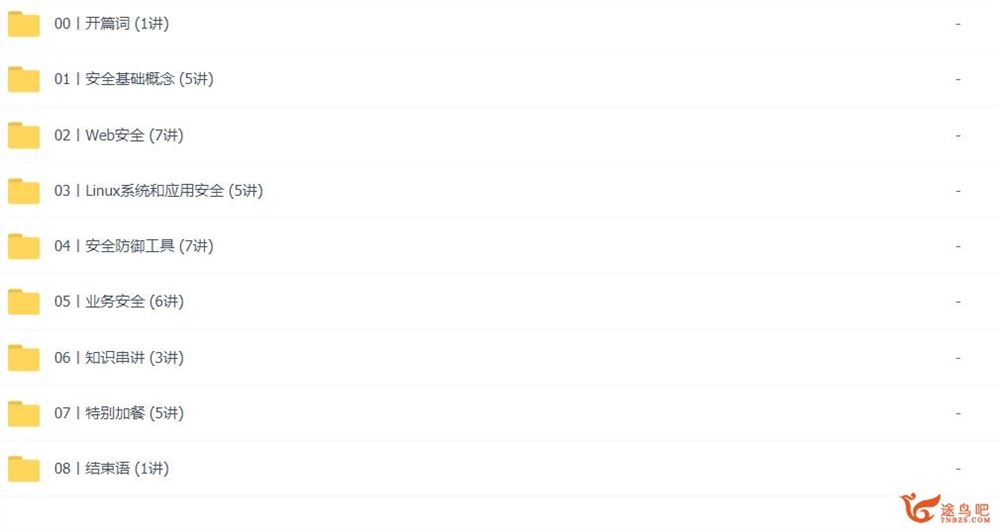The image size is (1000, 529).
Task: Click folder icon for 01 安全基础概念
Action: pyautogui.click(x=24, y=79)
